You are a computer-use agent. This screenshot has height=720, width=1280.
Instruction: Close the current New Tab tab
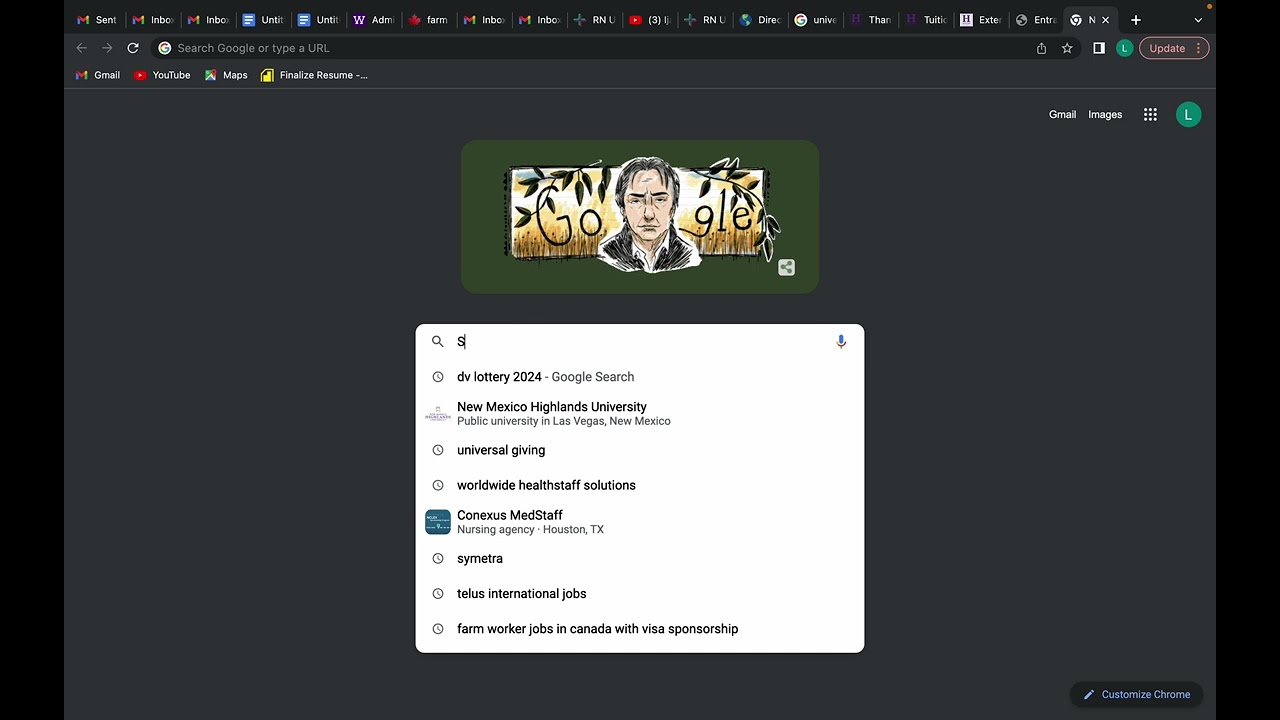(x=1105, y=20)
